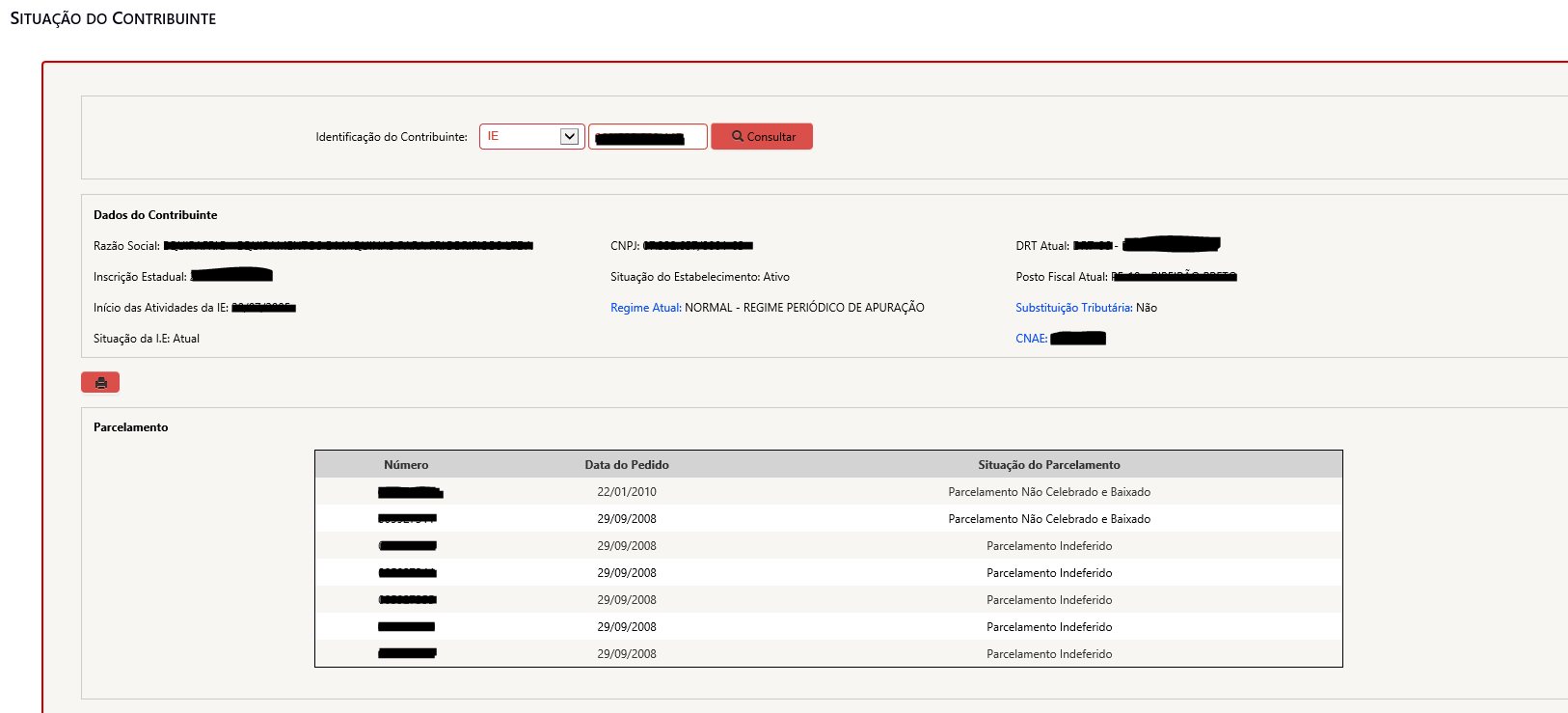Click the red printer icon button

click(x=100, y=383)
